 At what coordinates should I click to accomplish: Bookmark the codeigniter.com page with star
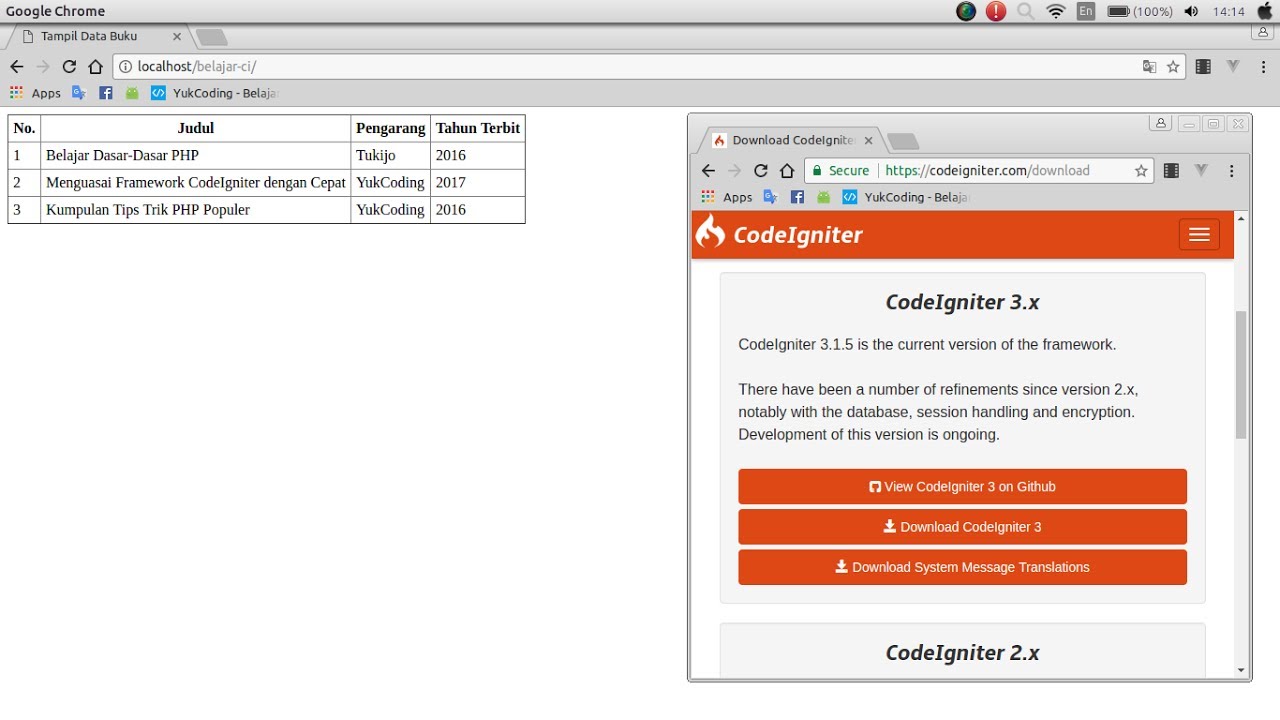(x=1141, y=171)
